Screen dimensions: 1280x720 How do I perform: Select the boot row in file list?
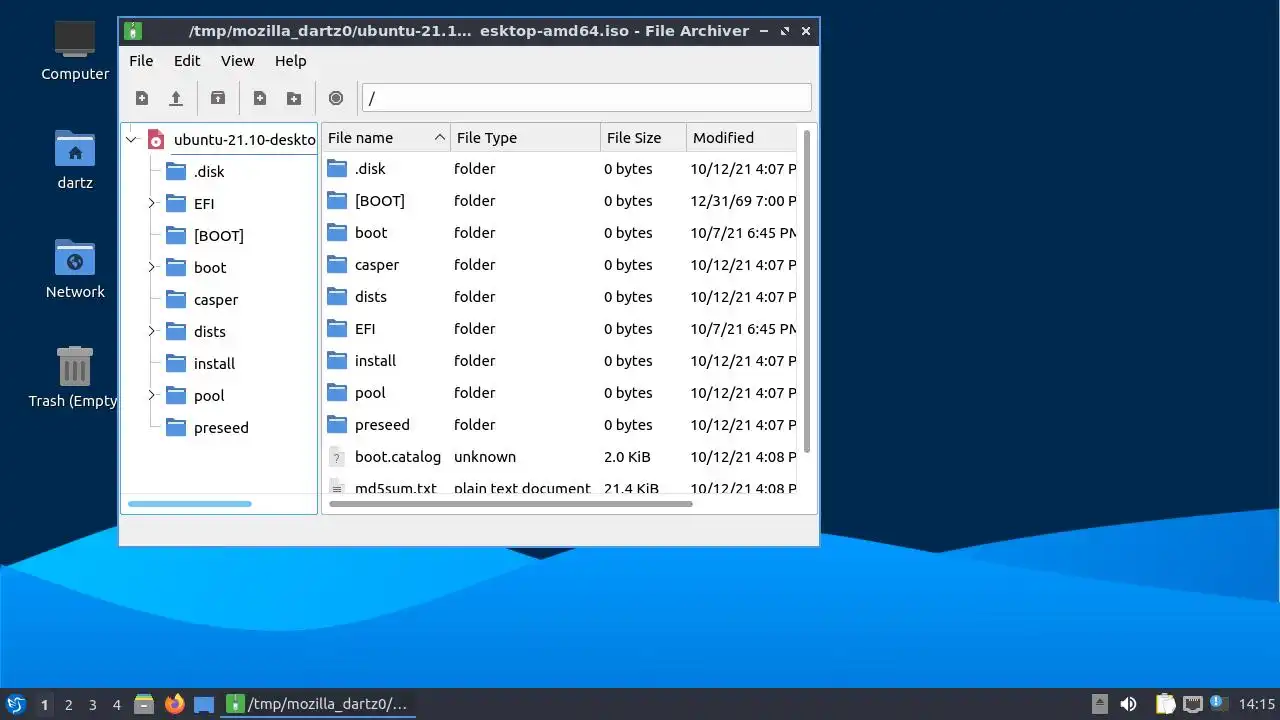pos(560,233)
